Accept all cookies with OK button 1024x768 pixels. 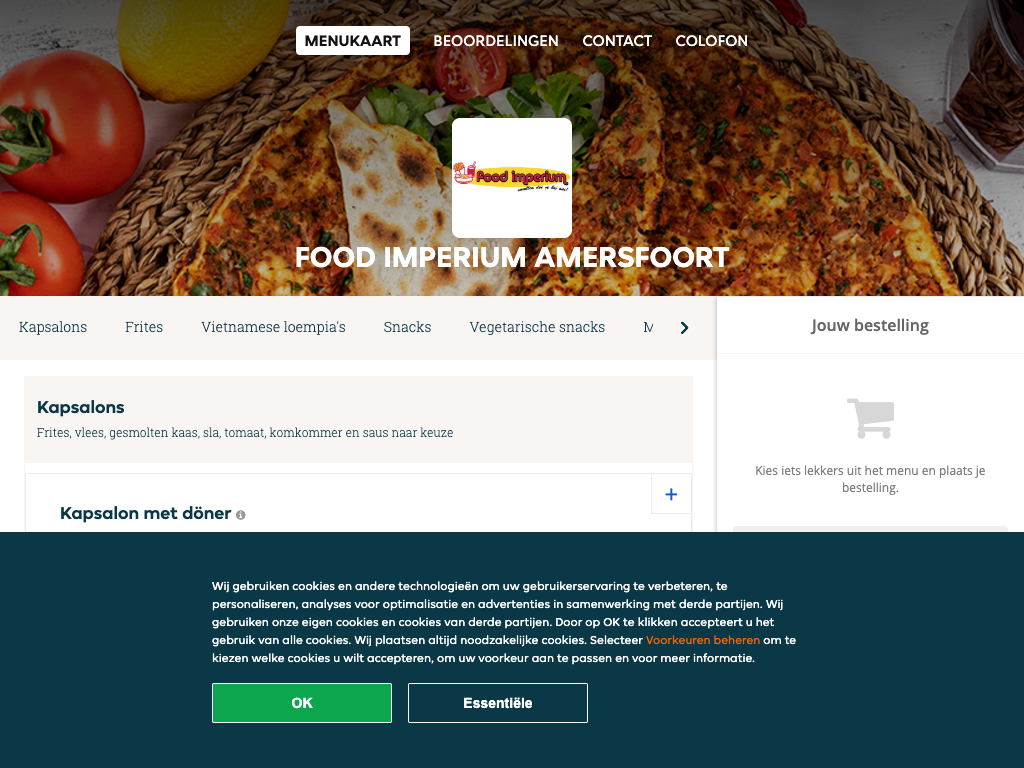(302, 703)
